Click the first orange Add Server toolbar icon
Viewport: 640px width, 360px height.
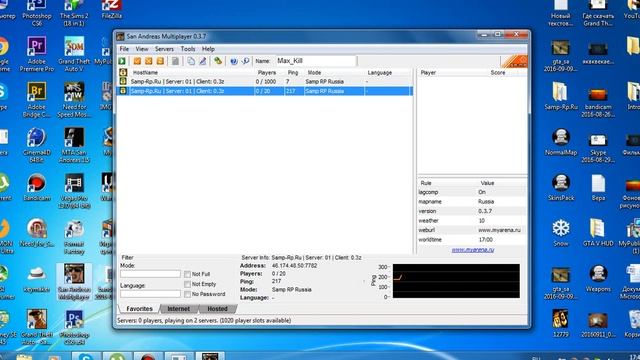coord(137,61)
